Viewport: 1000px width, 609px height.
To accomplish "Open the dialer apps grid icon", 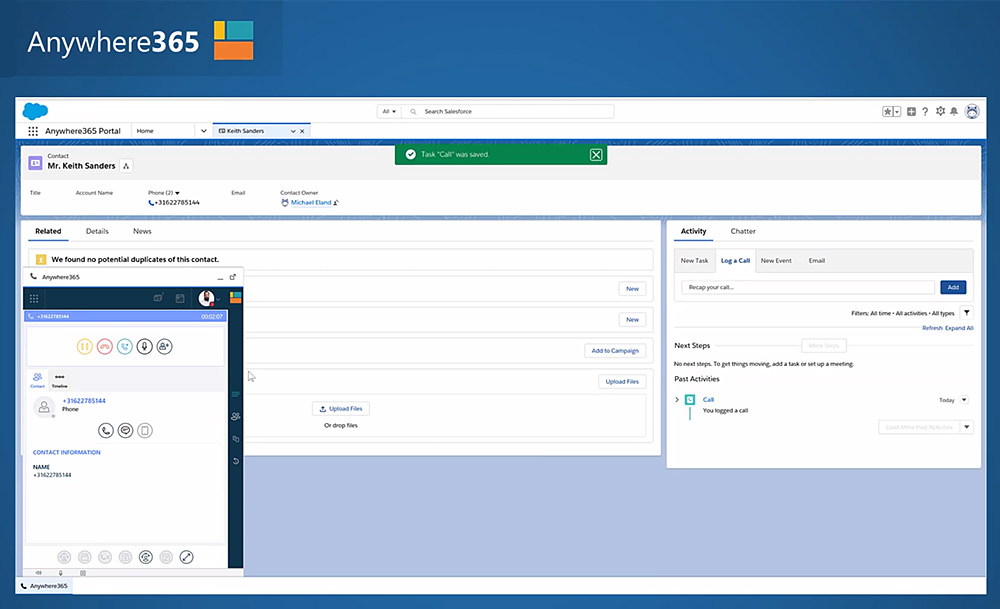I will [34, 298].
